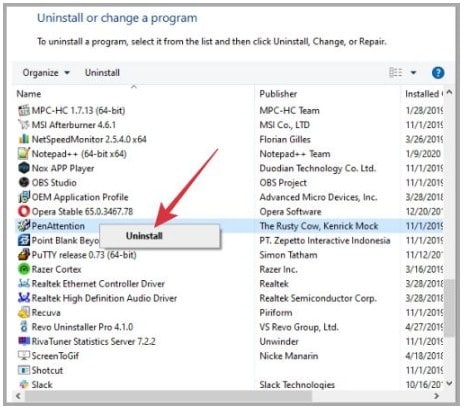This screenshot has height=409, width=464.
Task: Click the RivaTuner Statistics Server icon
Action: (24, 341)
